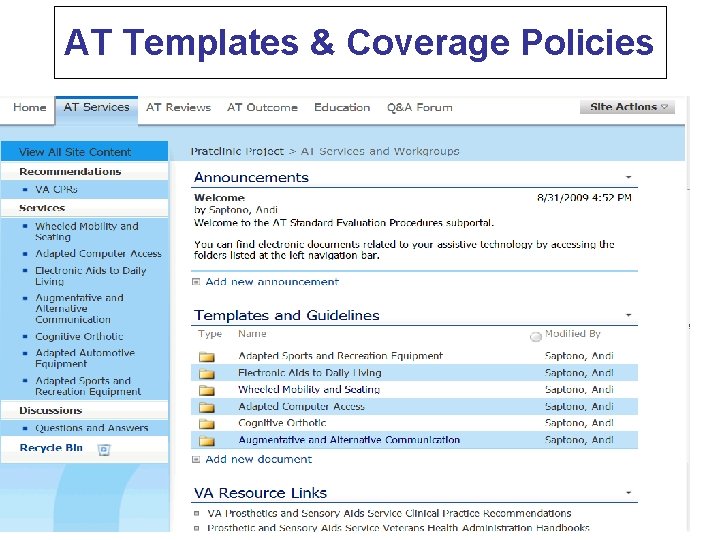The height and width of the screenshot is (540, 720).
Task: Sort by the Name column header
Action: (x=252, y=334)
